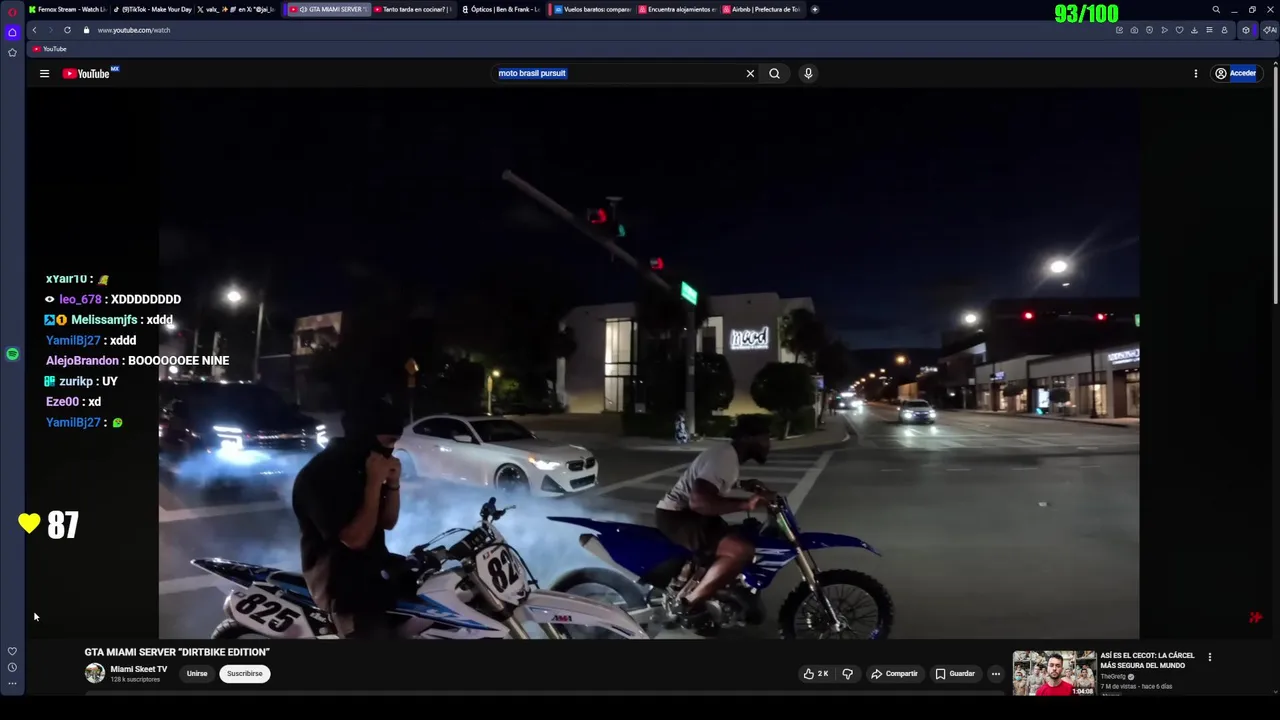Switch to the Tanto tarda en cocinar tab

(x=411, y=9)
